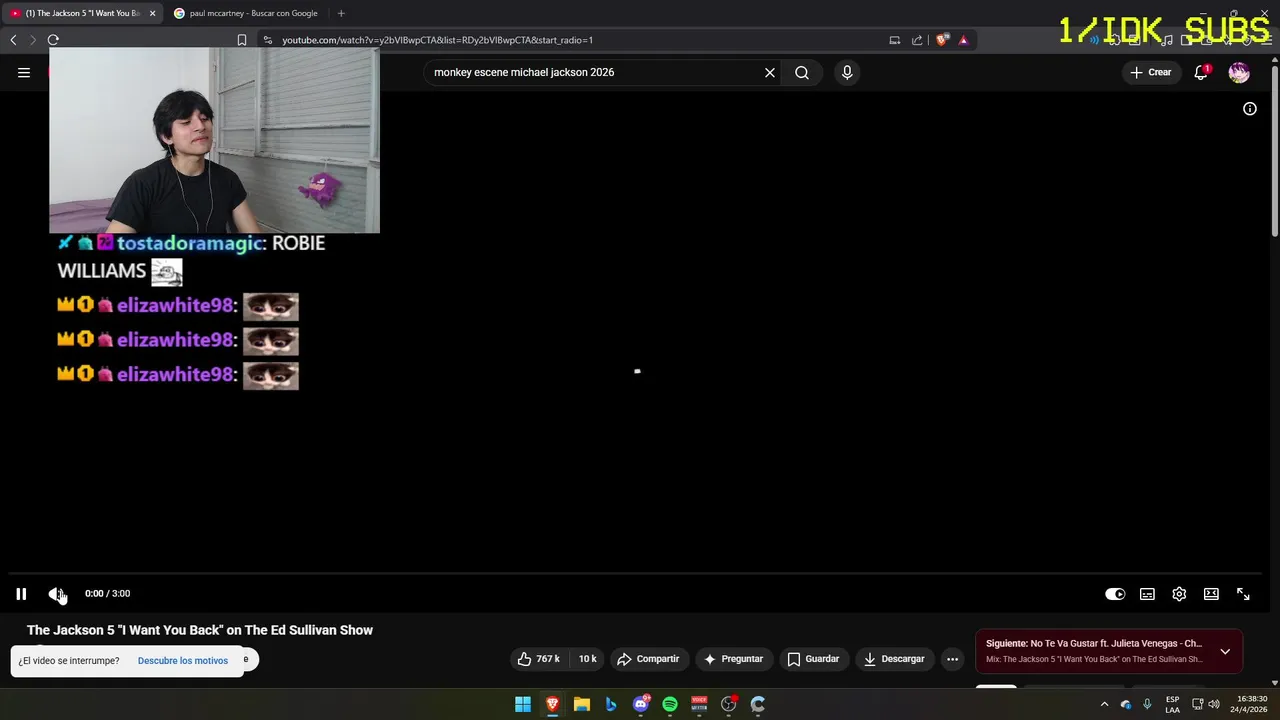Open the Crear button menu

click(1151, 72)
